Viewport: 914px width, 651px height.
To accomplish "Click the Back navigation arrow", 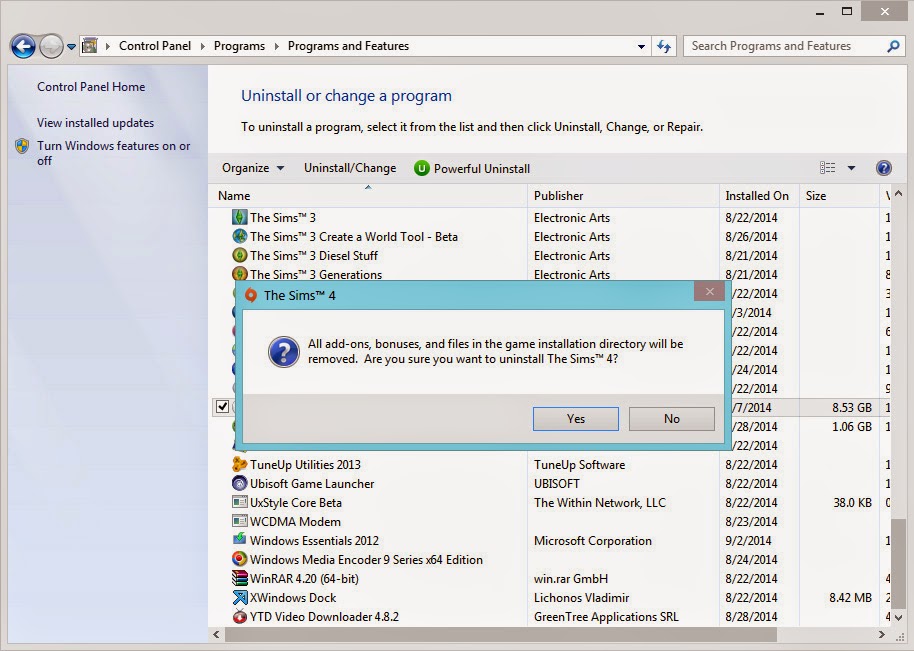I will [23, 46].
